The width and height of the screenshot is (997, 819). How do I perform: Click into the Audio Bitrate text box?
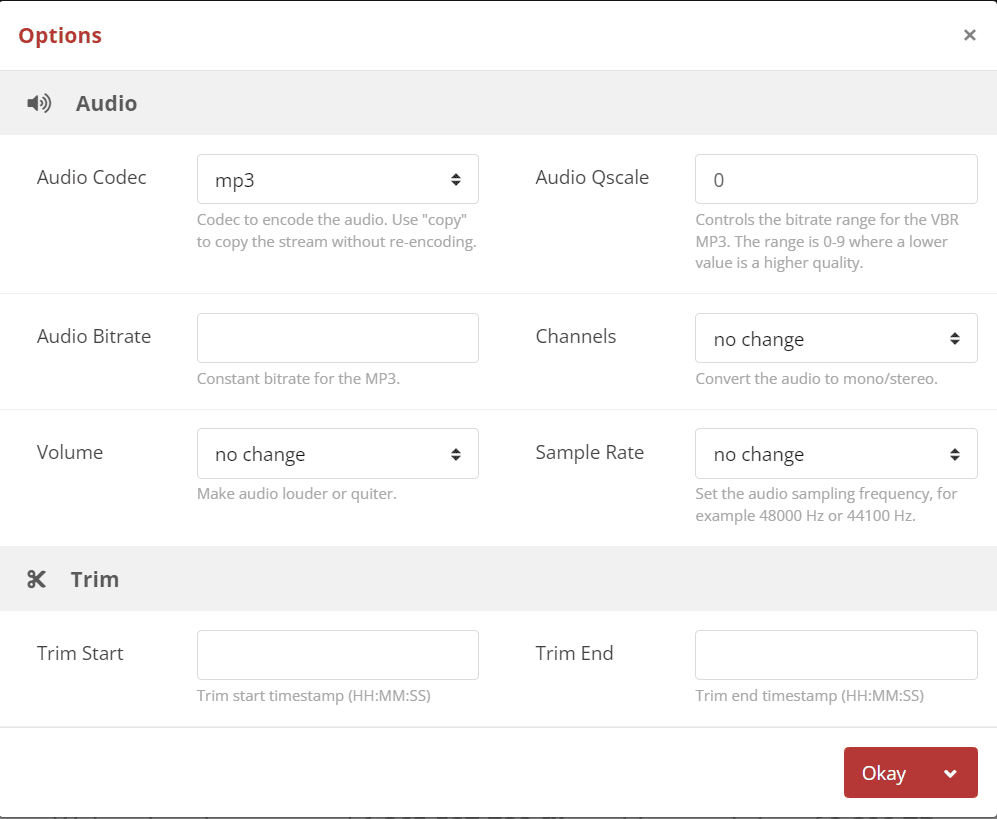337,338
